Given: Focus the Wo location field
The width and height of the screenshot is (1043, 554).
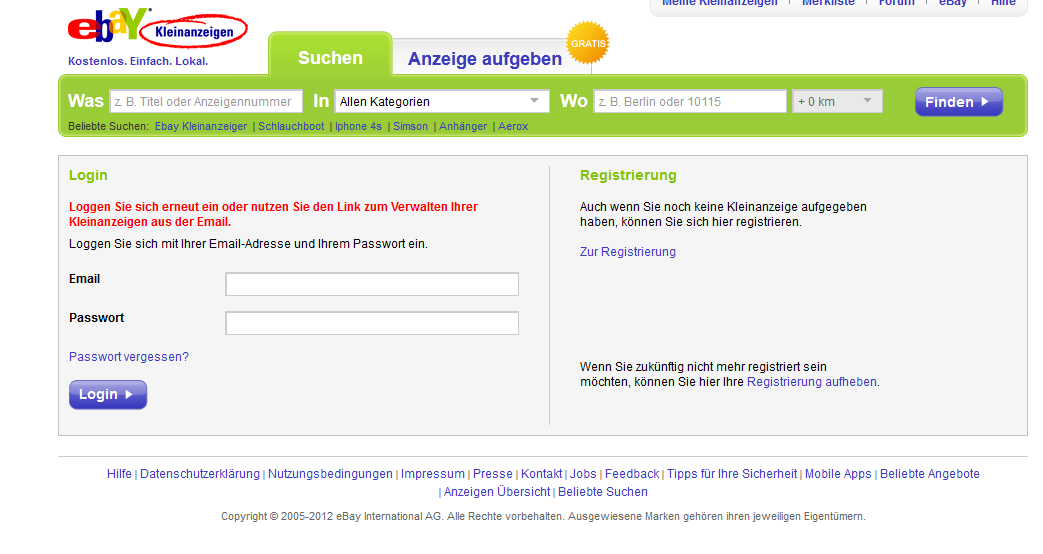Looking at the screenshot, I should point(690,102).
